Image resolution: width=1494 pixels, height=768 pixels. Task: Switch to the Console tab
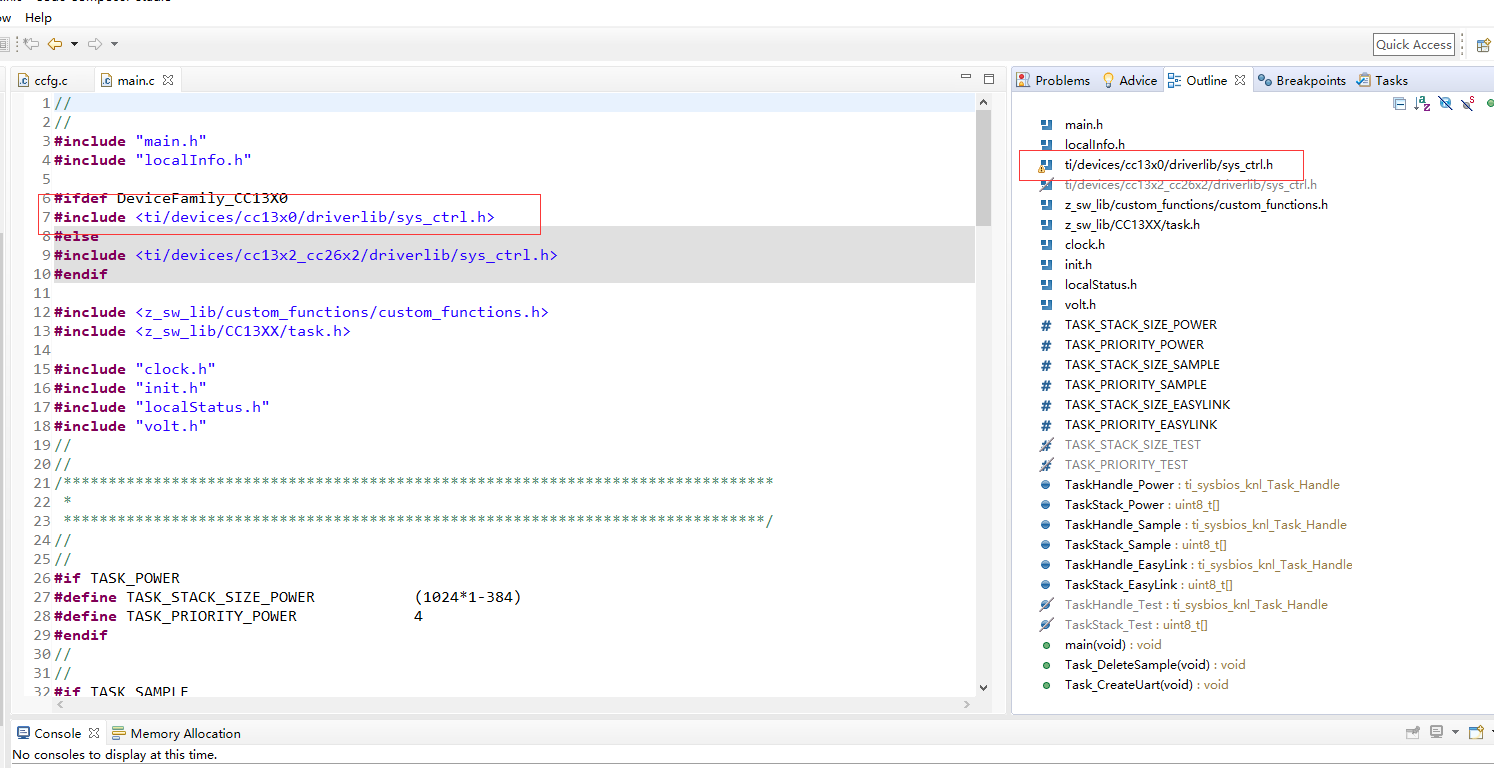(48, 733)
